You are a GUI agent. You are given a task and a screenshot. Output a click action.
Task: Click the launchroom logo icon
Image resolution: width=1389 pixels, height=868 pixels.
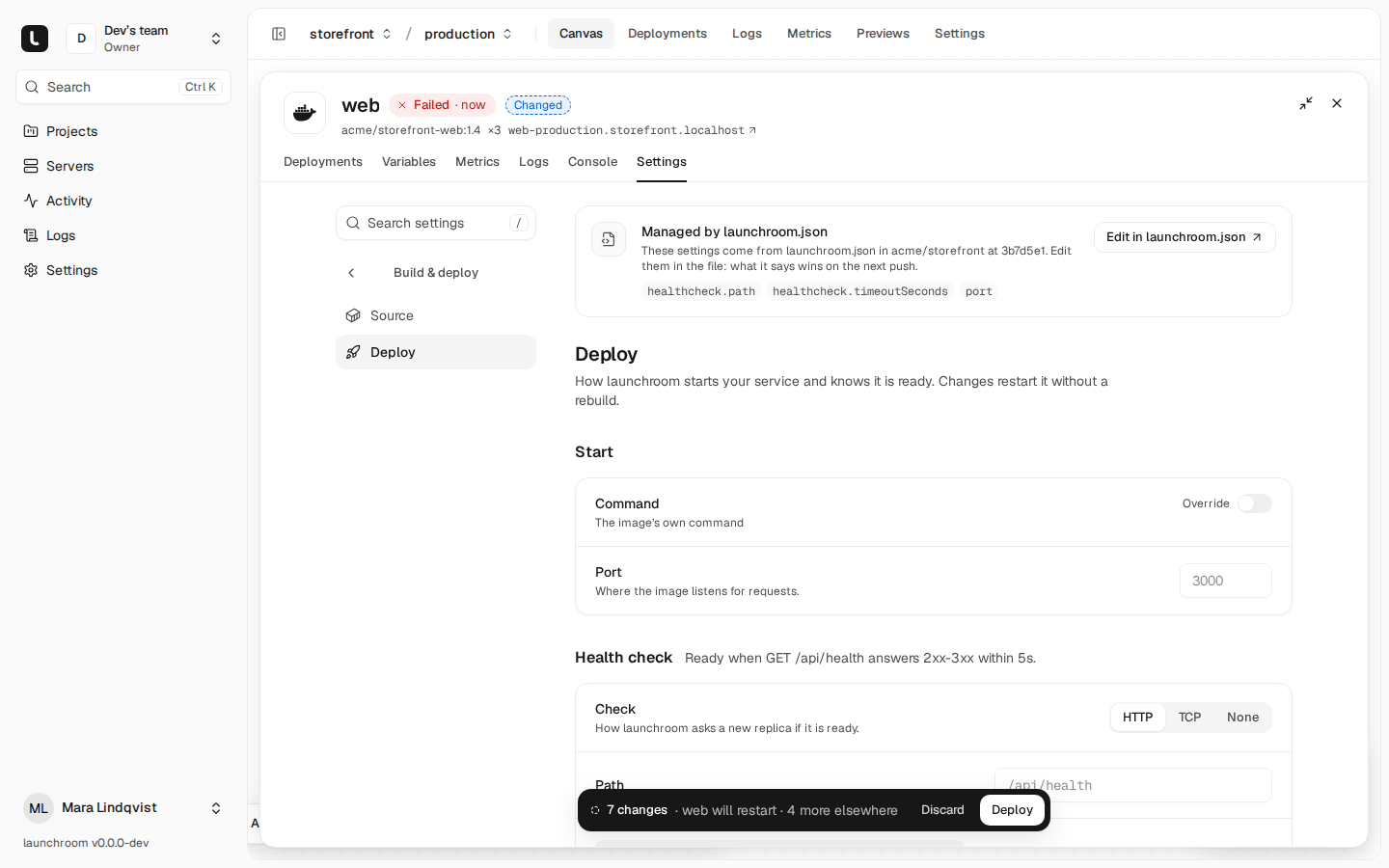[35, 39]
